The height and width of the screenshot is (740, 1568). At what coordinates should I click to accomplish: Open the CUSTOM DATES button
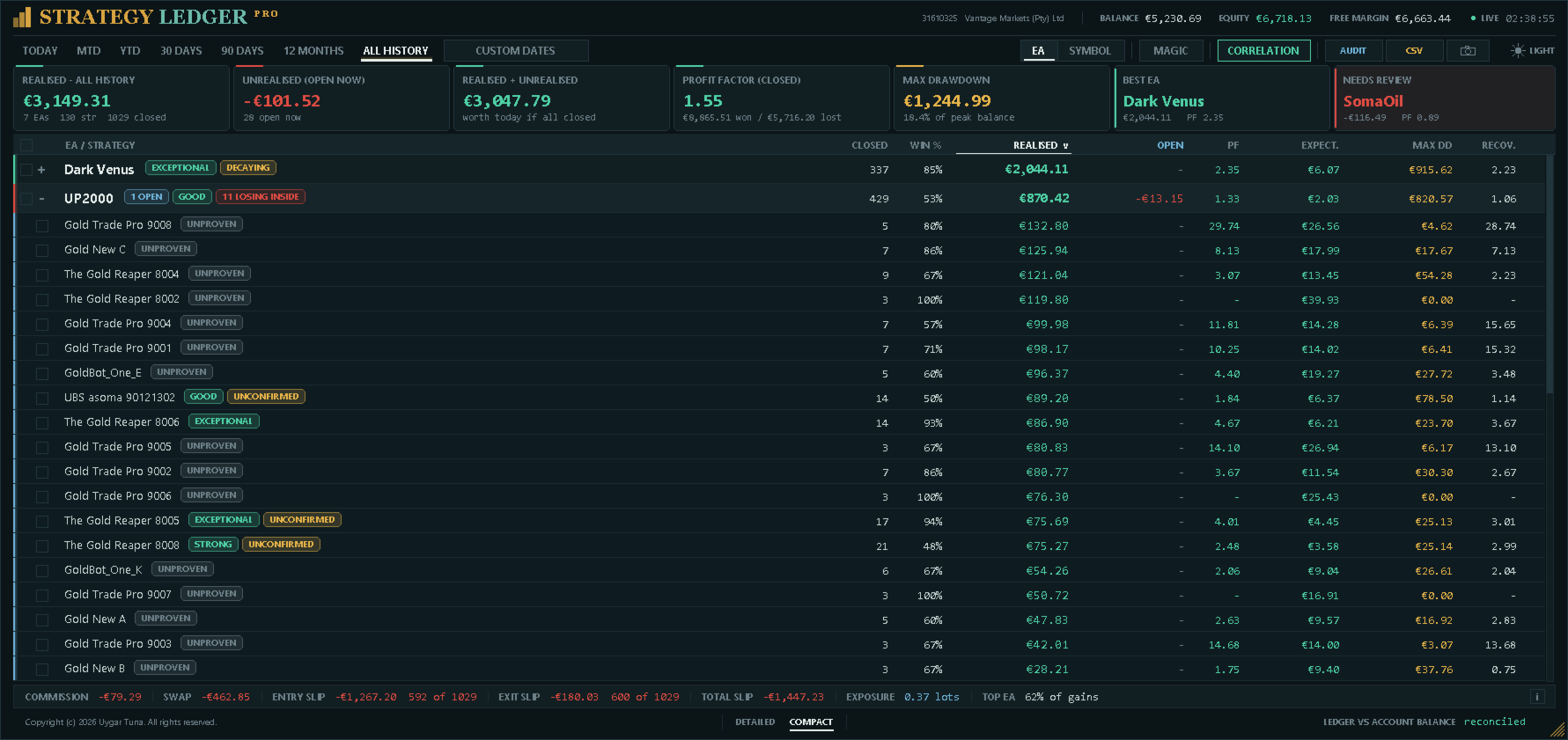(x=516, y=51)
